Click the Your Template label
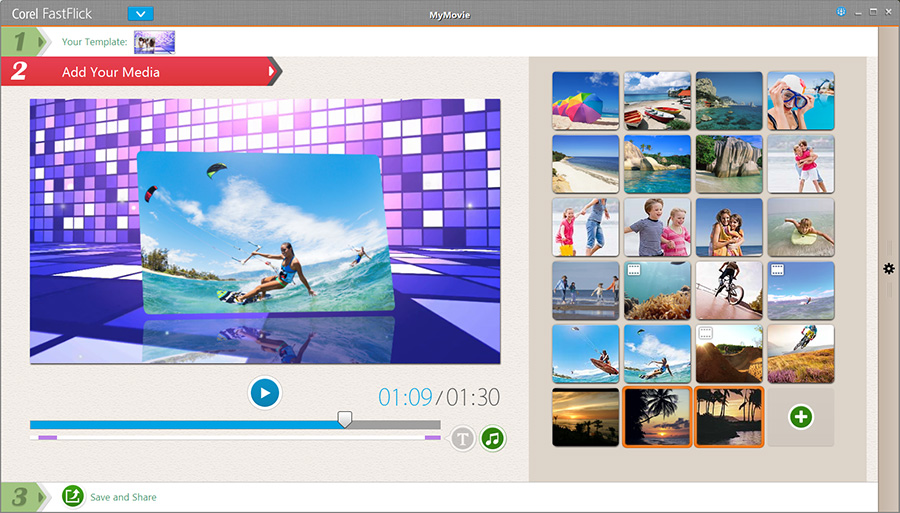The image size is (900, 513). click(x=94, y=42)
